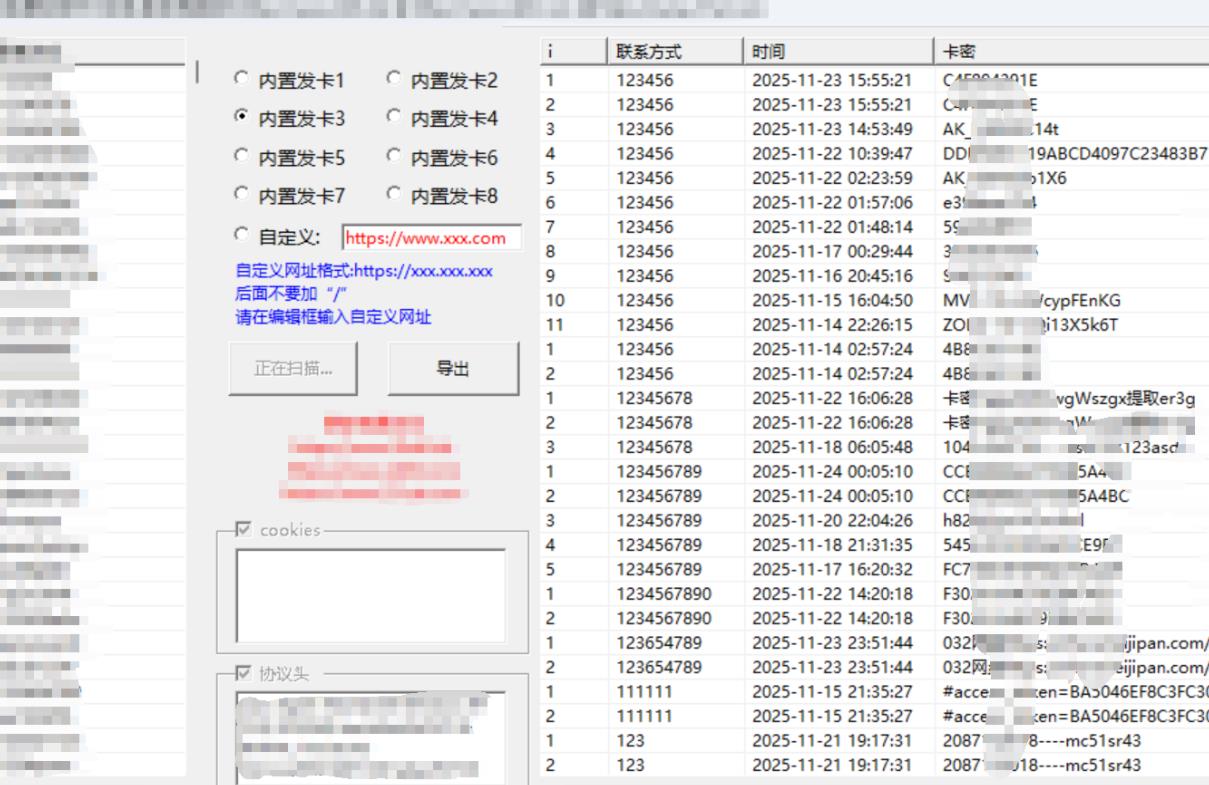The width and height of the screenshot is (1209, 785).
Task: Click inside the 协议头 text area
Action: click(370, 735)
